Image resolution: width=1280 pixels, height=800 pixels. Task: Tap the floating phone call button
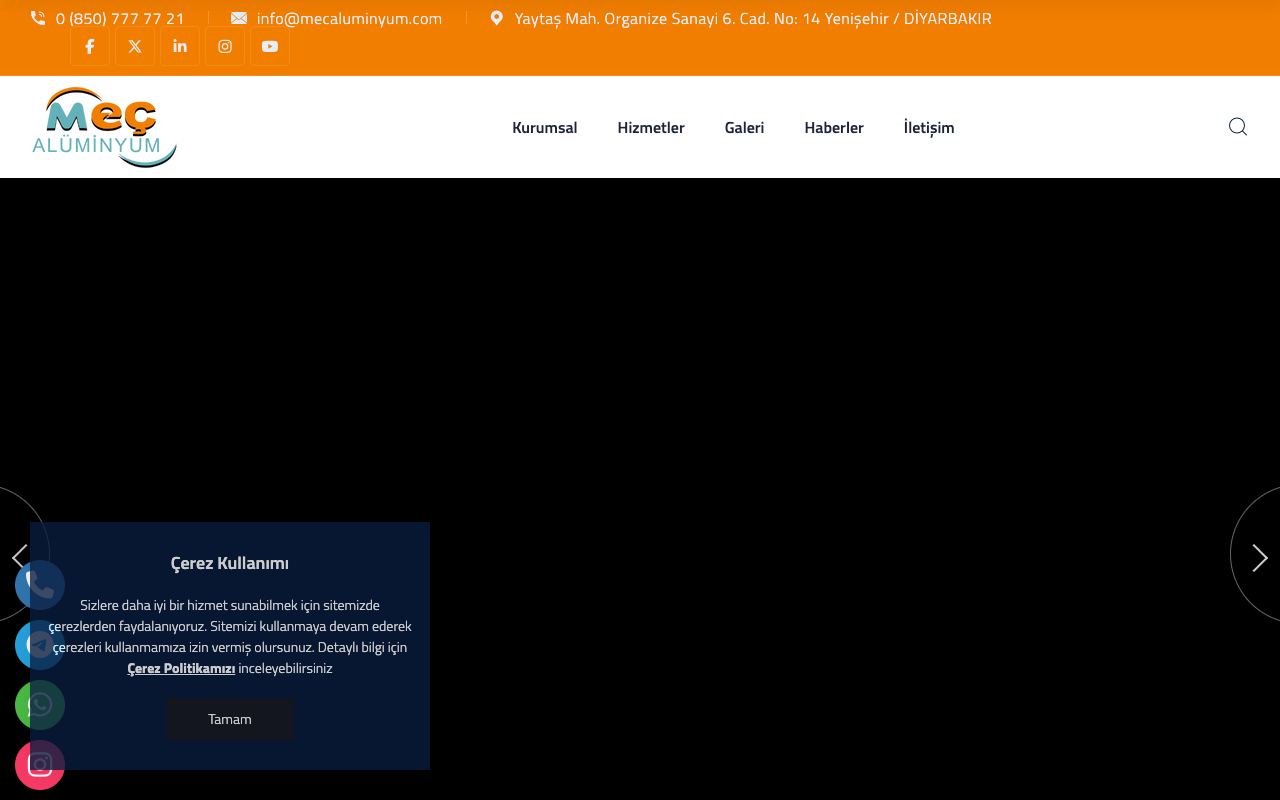point(40,585)
